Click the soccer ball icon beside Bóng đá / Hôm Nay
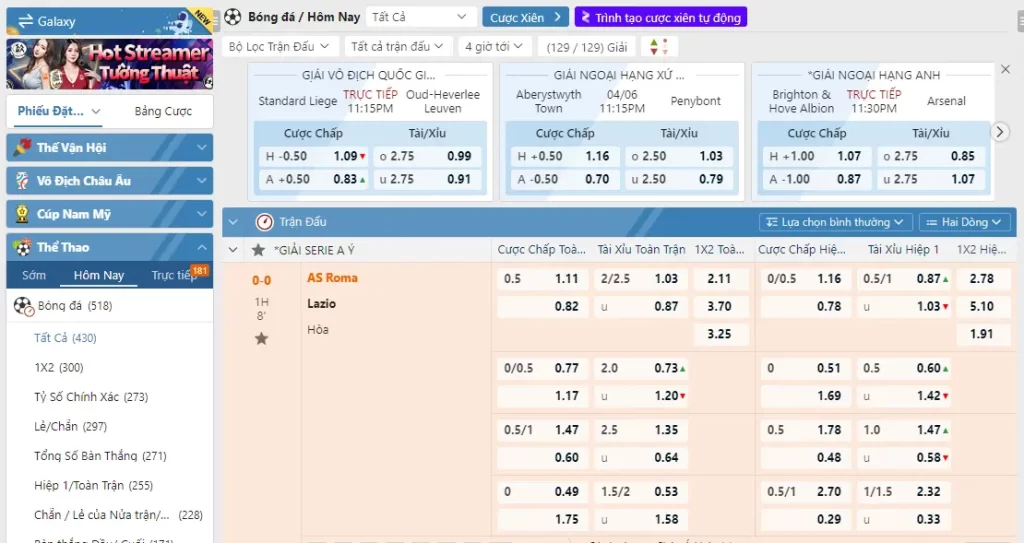This screenshot has height=543, width=1024. (x=233, y=17)
